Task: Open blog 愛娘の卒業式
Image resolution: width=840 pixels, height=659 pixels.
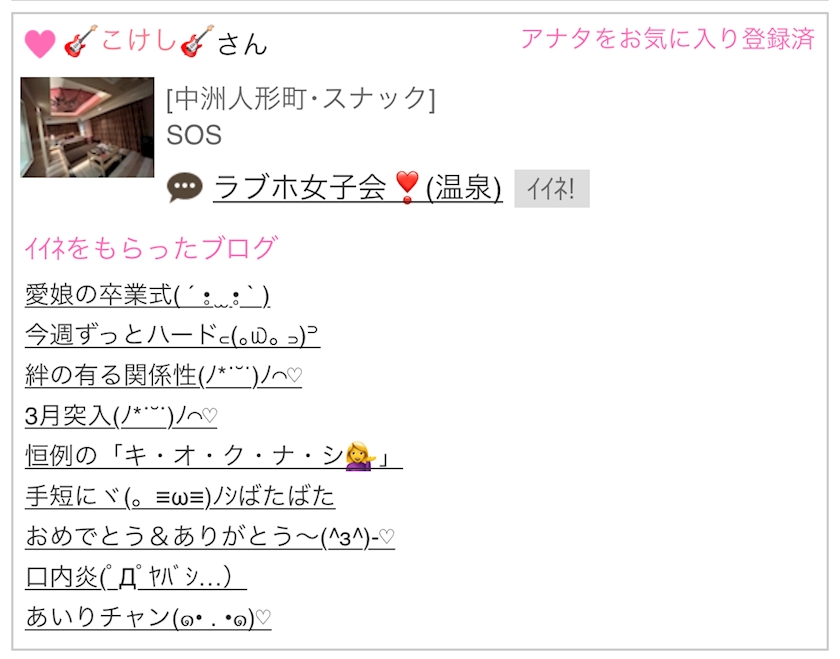Action: [x=147, y=295]
